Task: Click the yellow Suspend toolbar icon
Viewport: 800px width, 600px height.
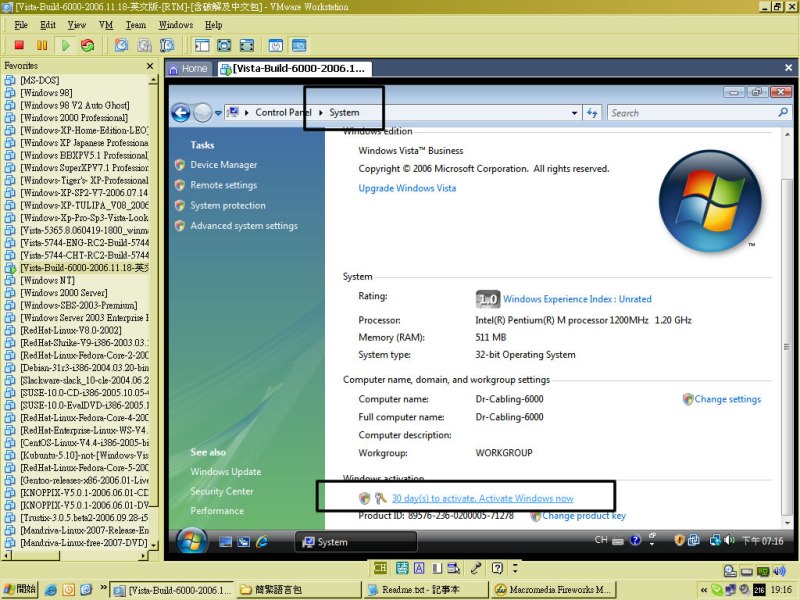Action: pyautogui.click(x=42, y=45)
